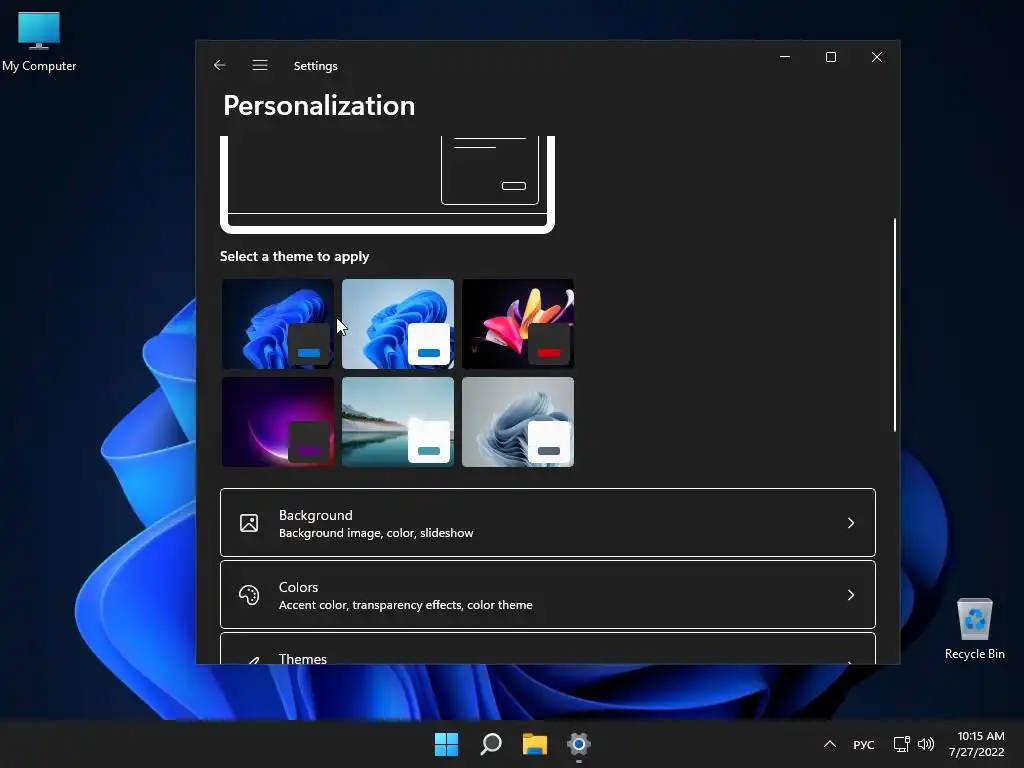The width and height of the screenshot is (1024, 768).
Task: Click the Personalization page heading
Action: tap(319, 106)
